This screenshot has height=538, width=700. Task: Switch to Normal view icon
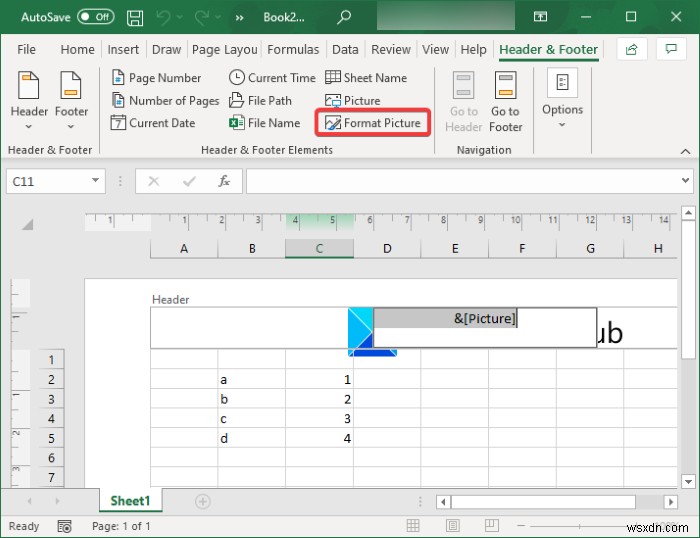413,525
